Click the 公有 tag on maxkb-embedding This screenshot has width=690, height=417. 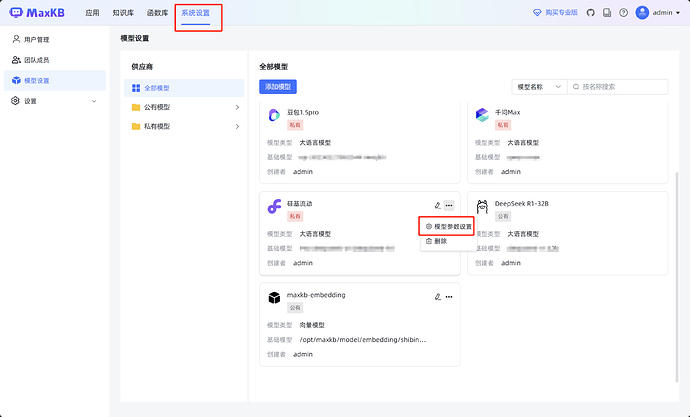point(295,308)
